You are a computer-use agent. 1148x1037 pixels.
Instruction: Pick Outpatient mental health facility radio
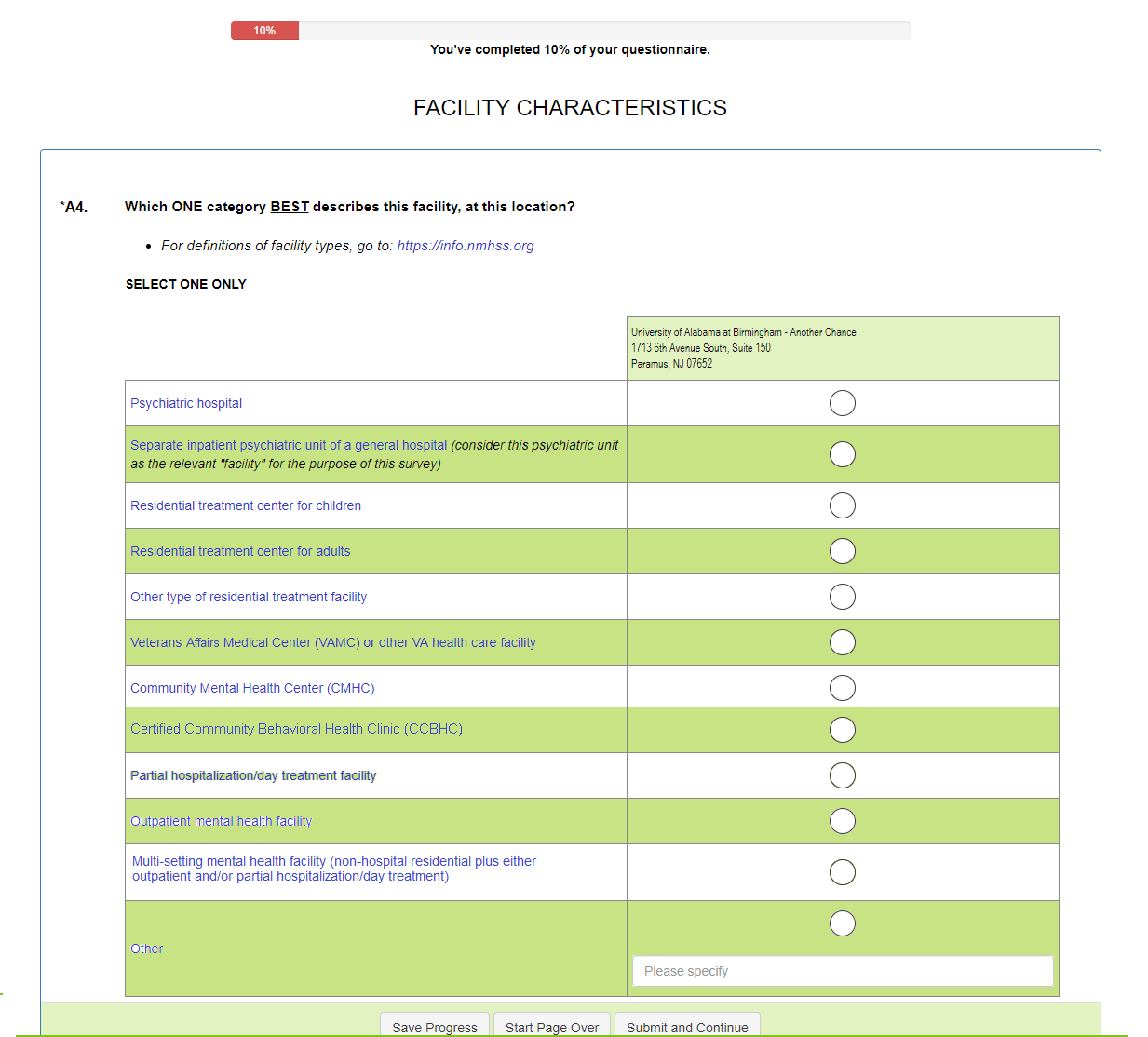pyautogui.click(x=842, y=821)
